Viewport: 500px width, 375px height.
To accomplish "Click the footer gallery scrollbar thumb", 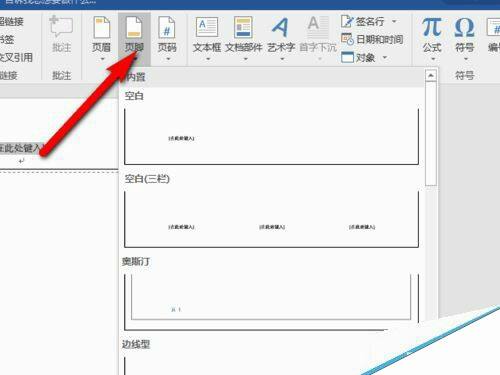I will pos(431,134).
